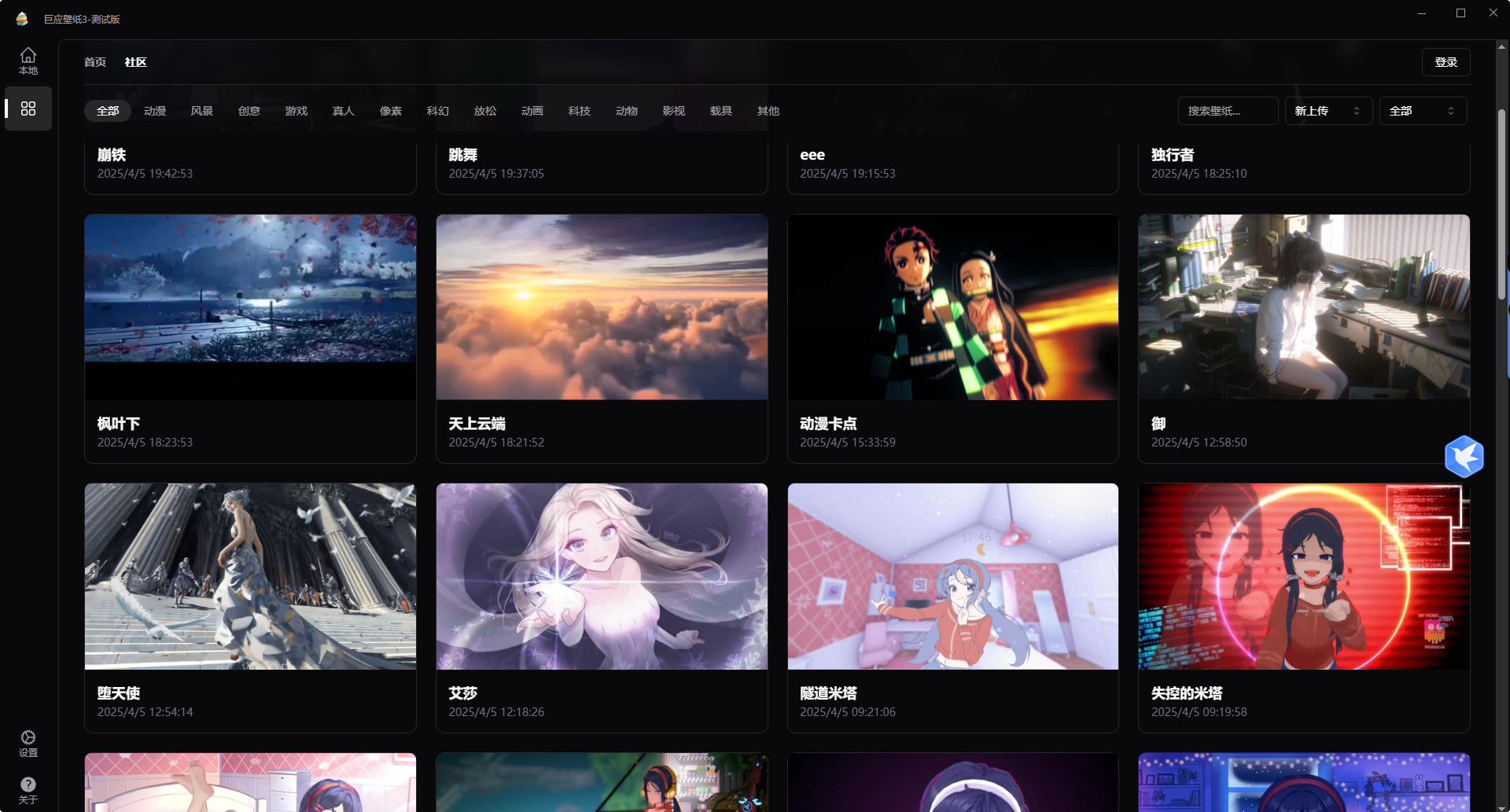The width and height of the screenshot is (1510, 812).
Task: Open the 天上云端 wallpaper thumbnail
Action: pos(602,307)
